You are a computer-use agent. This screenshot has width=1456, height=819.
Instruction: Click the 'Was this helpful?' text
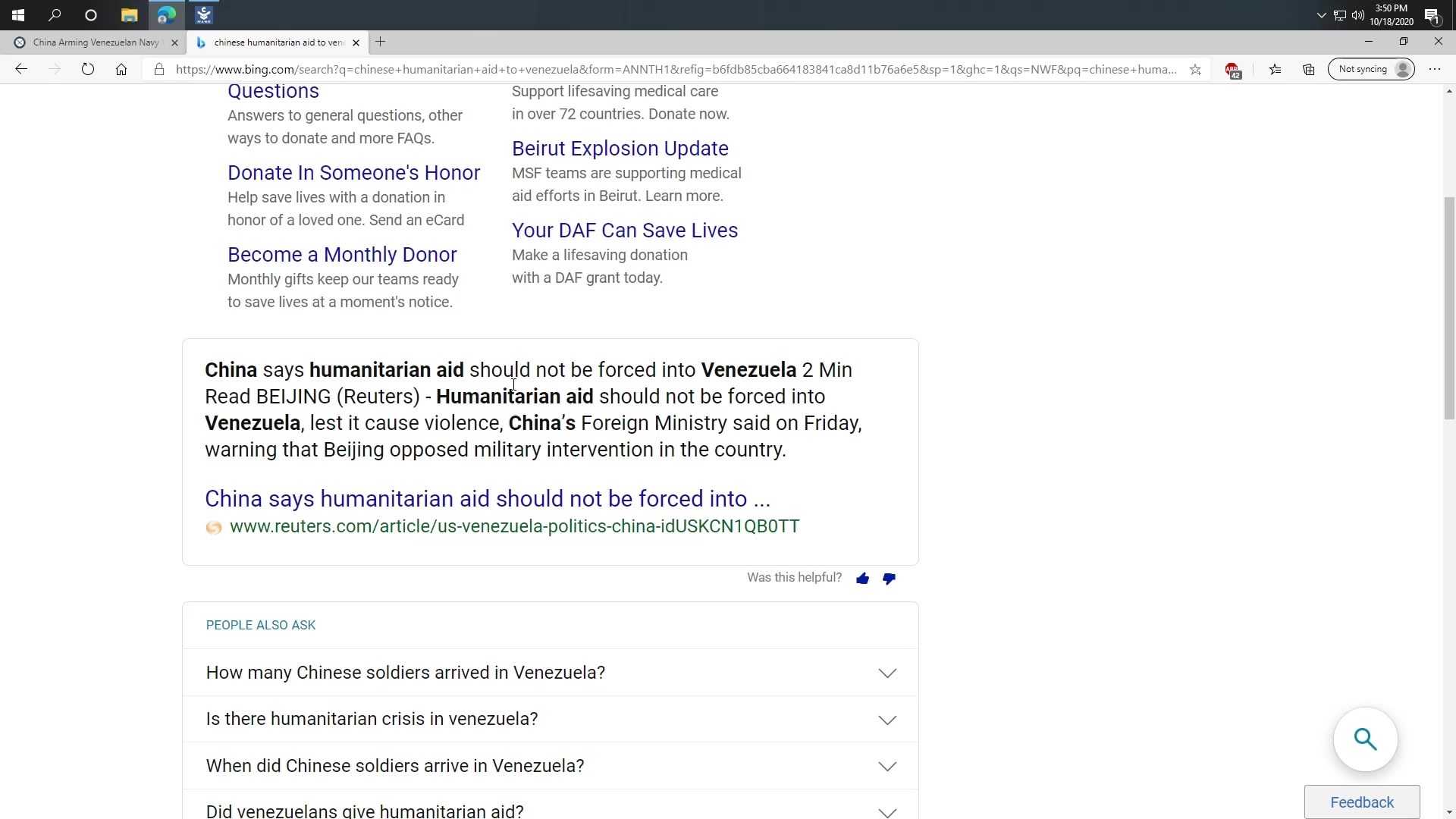794,578
